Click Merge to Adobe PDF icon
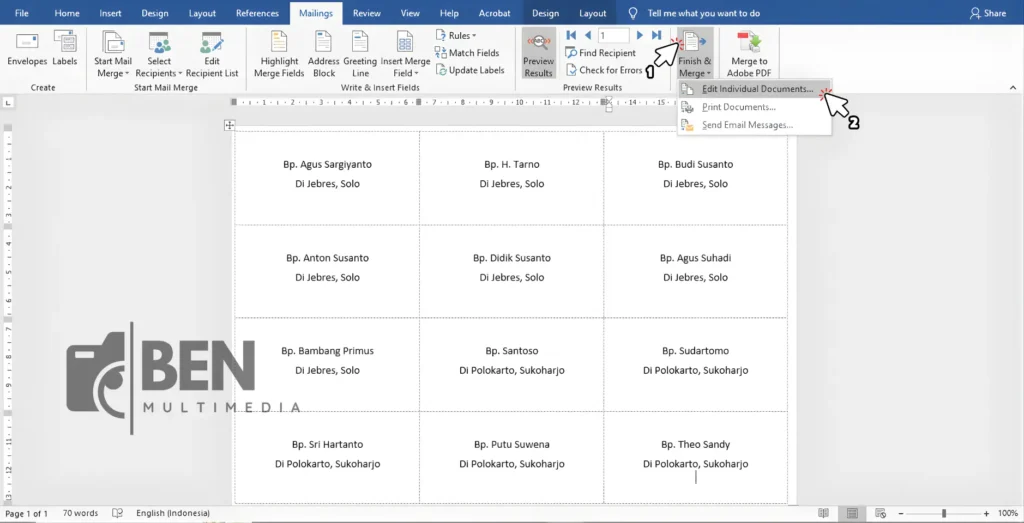Viewport: 1024px width, 523px height. pos(749,54)
